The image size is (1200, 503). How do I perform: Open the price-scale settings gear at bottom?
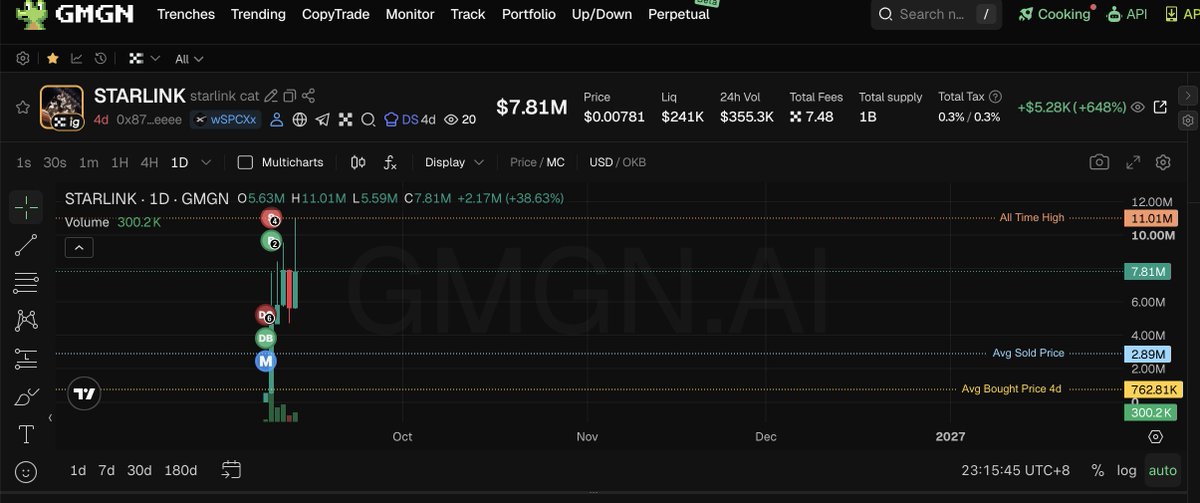[1156, 437]
